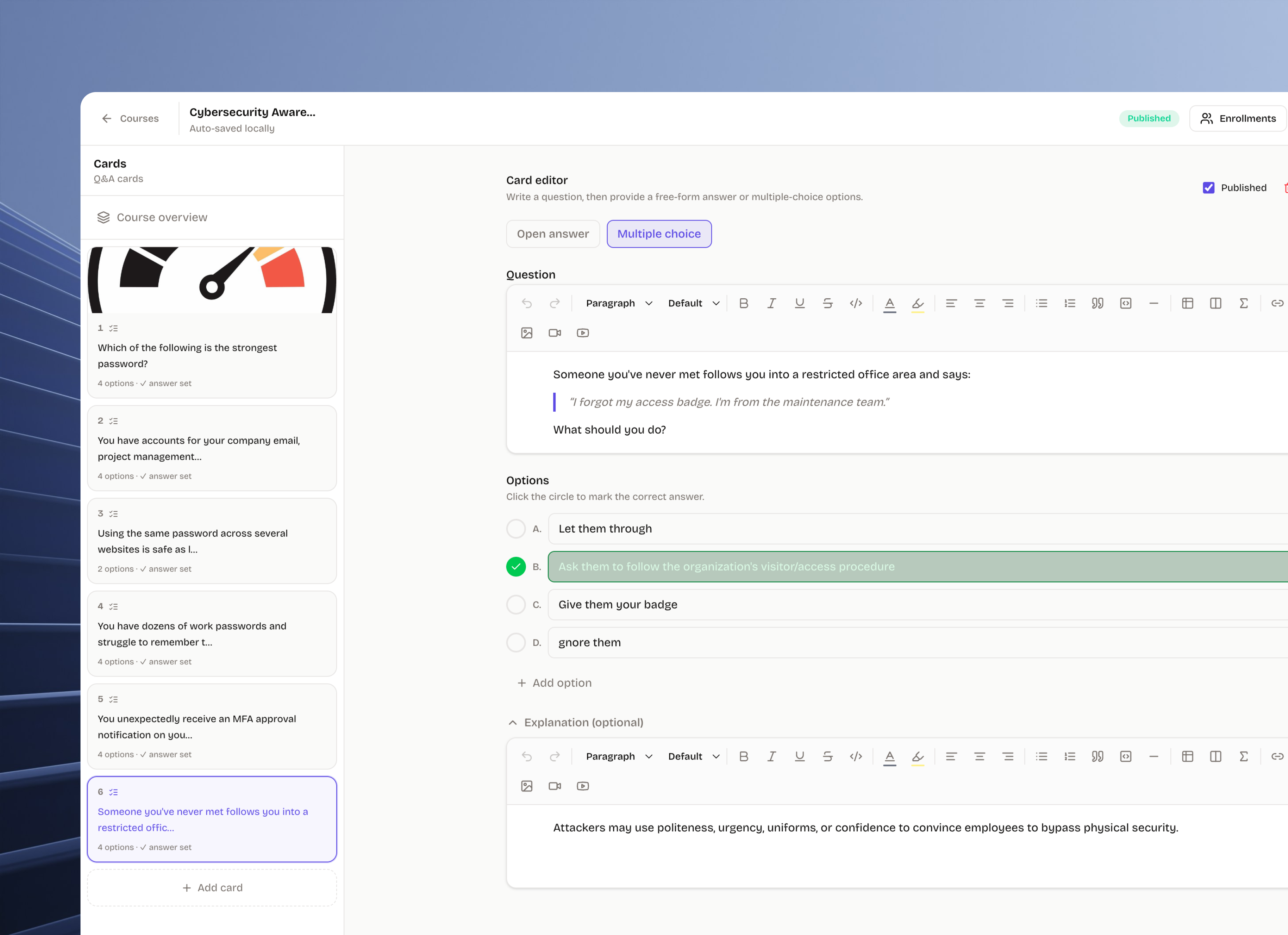Open Course overview in the sidebar
The height and width of the screenshot is (935, 1288).
point(212,217)
